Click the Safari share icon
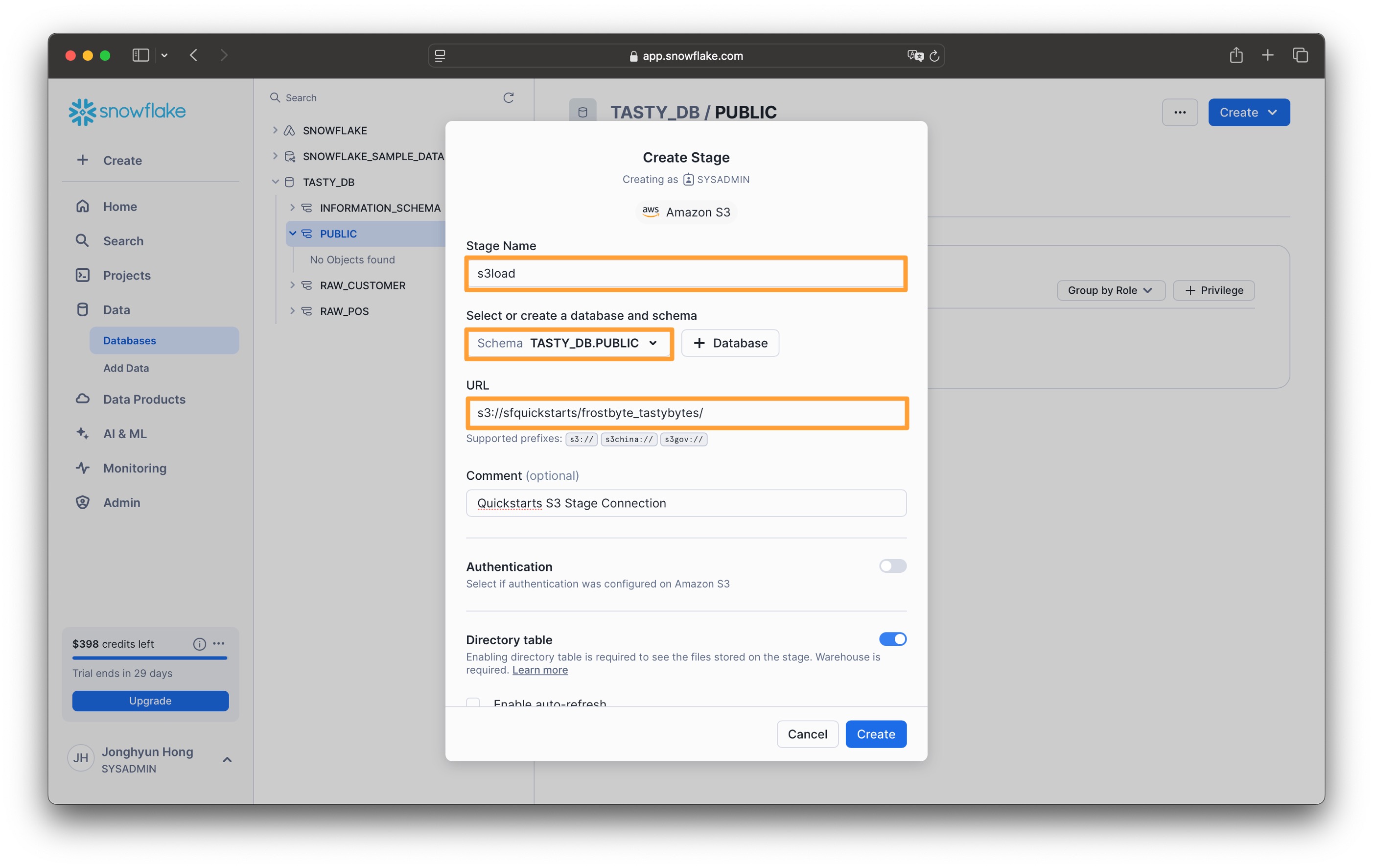Screen dimensions: 1375x868 point(1235,55)
